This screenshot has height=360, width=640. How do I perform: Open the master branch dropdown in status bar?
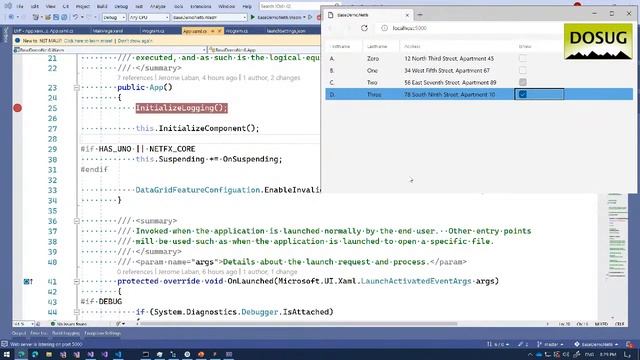(x=550, y=344)
